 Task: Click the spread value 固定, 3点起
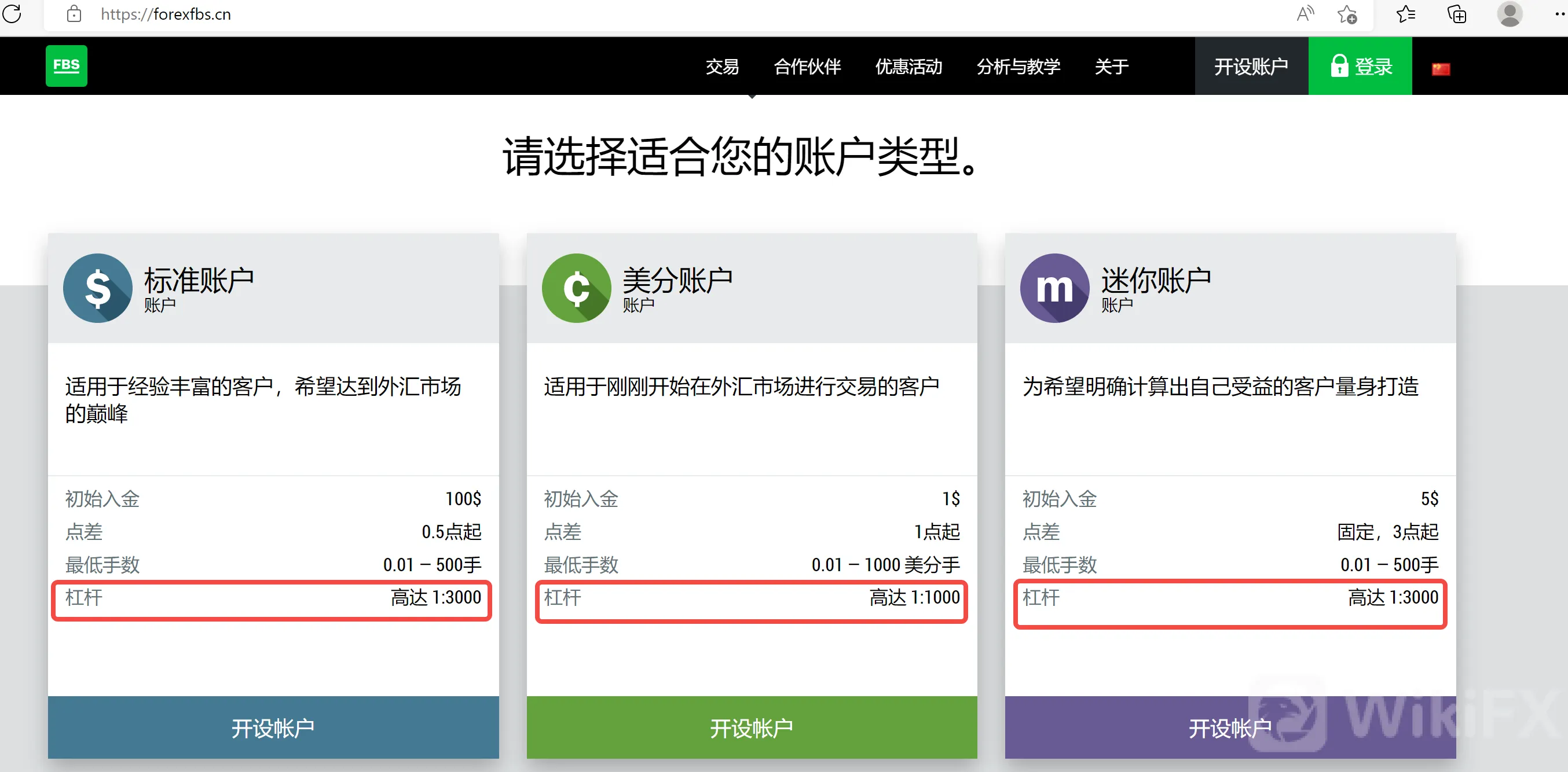point(1388,532)
